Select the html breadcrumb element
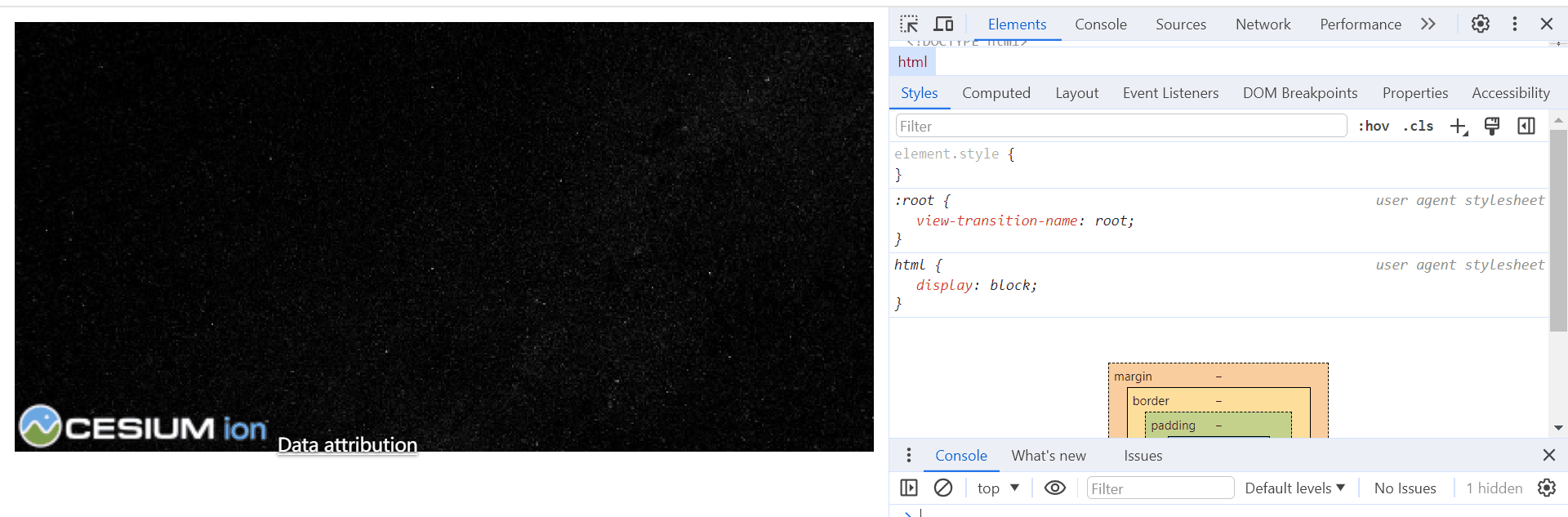This screenshot has width=1568, height=517. point(912,62)
